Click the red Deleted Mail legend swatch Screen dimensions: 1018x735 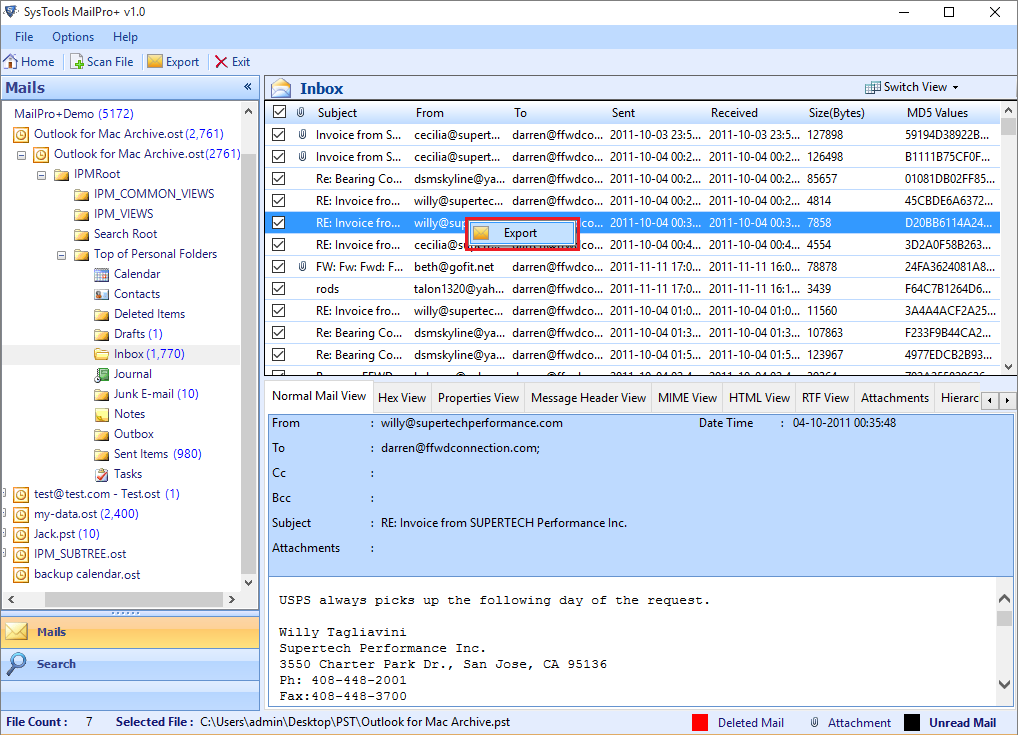coord(700,722)
